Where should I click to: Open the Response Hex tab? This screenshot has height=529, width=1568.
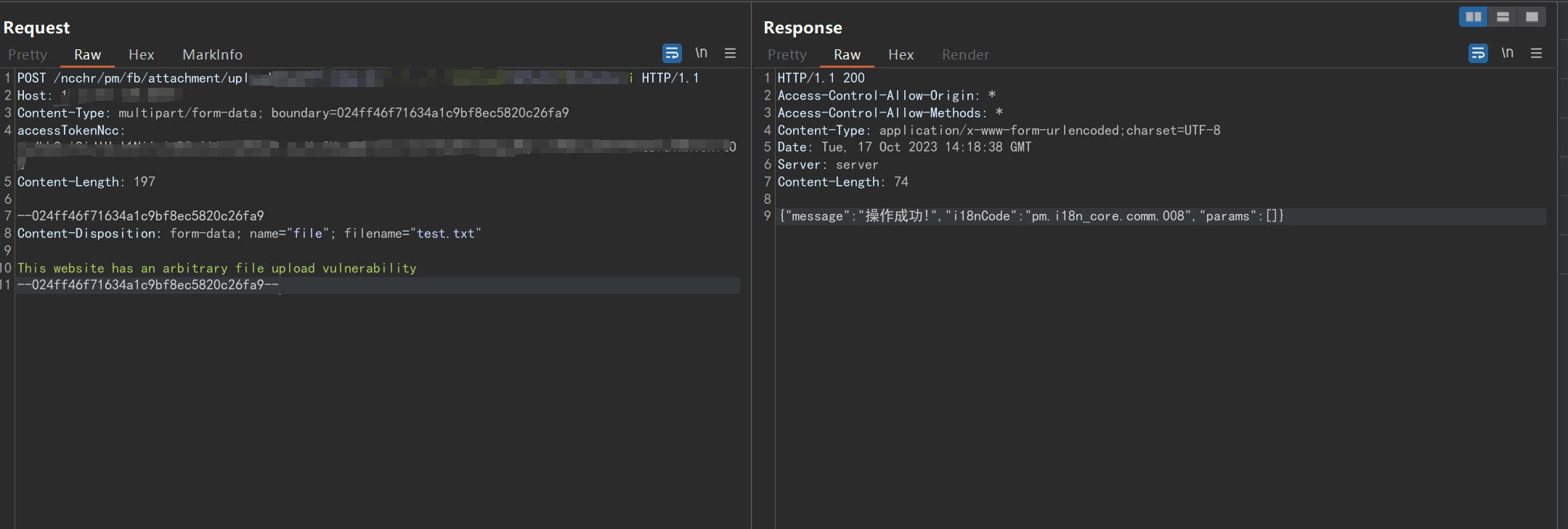click(901, 54)
